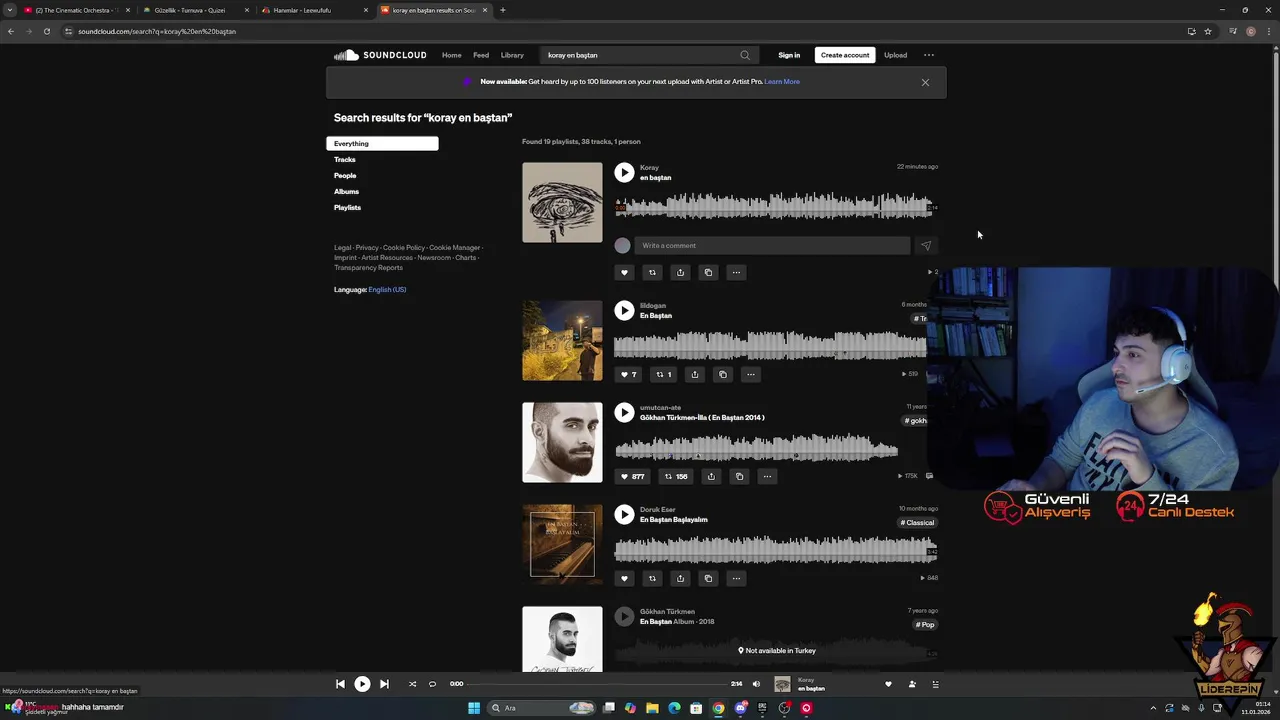Click the bottom player progress bar
The height and width of the screenshot is (720, 1280).
click(x=598, y=684)
